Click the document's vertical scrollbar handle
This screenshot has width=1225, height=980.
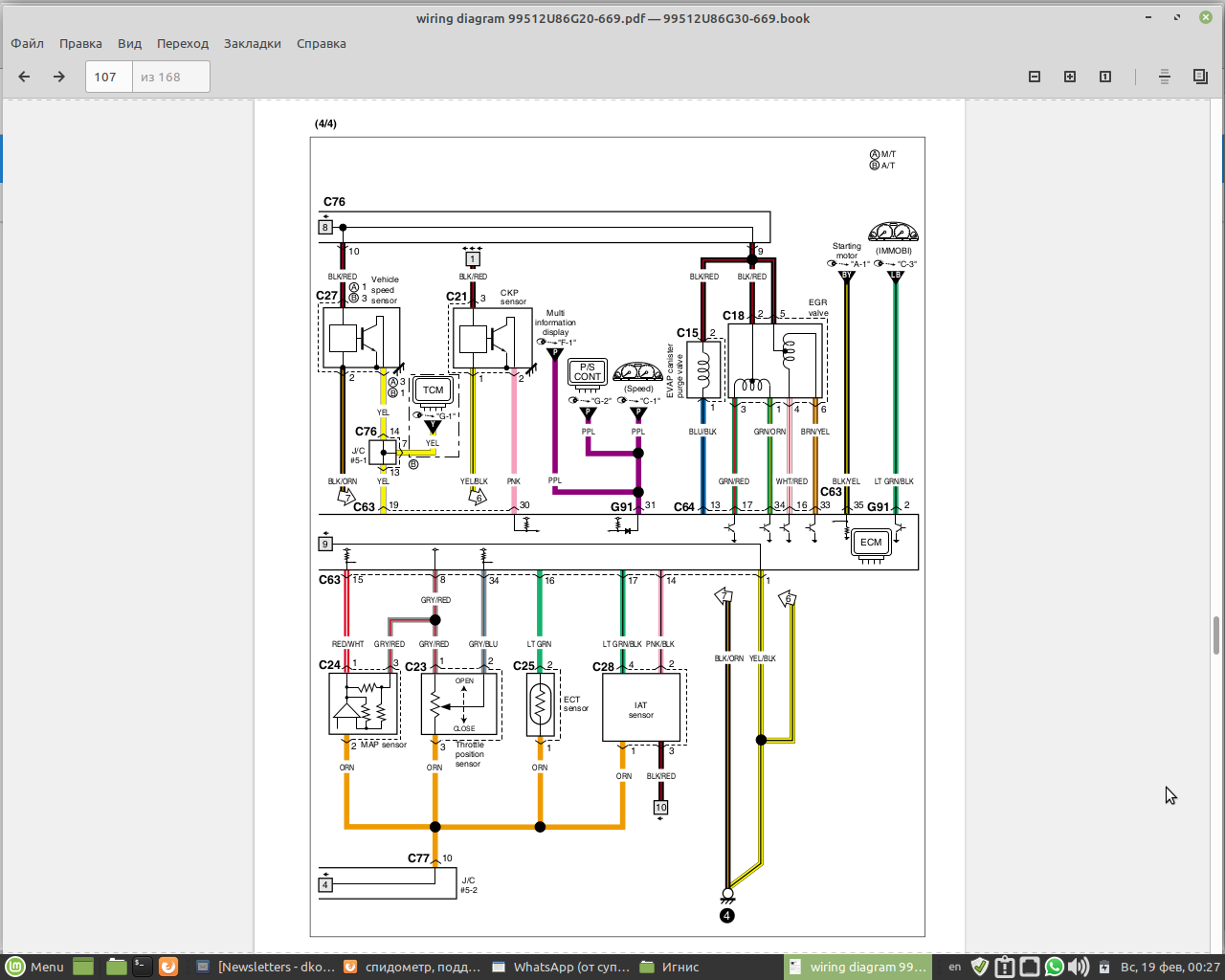click(1216, 635)
